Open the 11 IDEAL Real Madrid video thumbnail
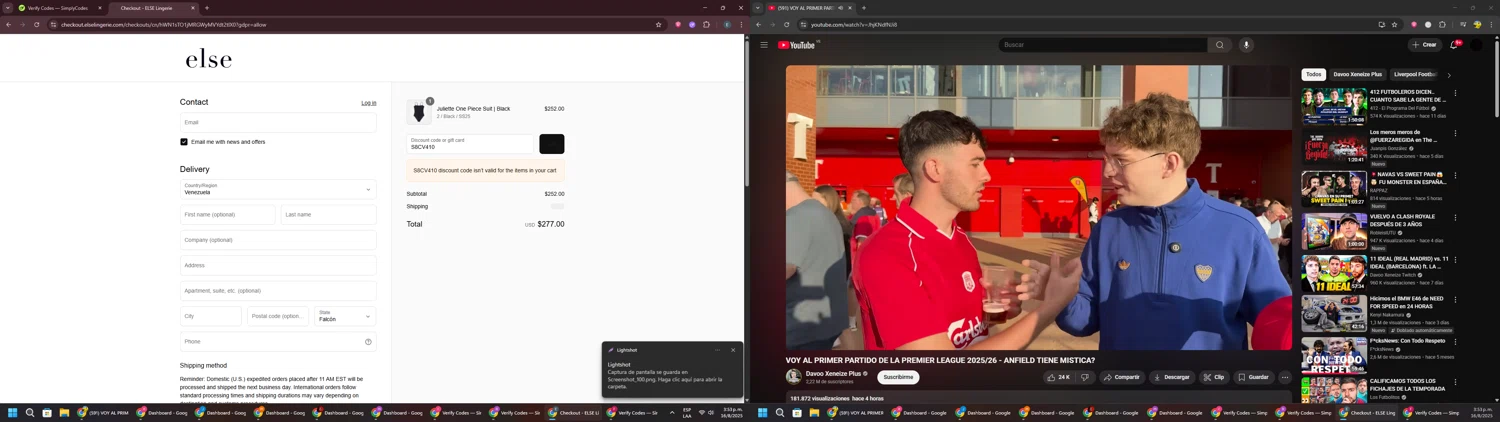The image size is (1500, 422). 1334,273
